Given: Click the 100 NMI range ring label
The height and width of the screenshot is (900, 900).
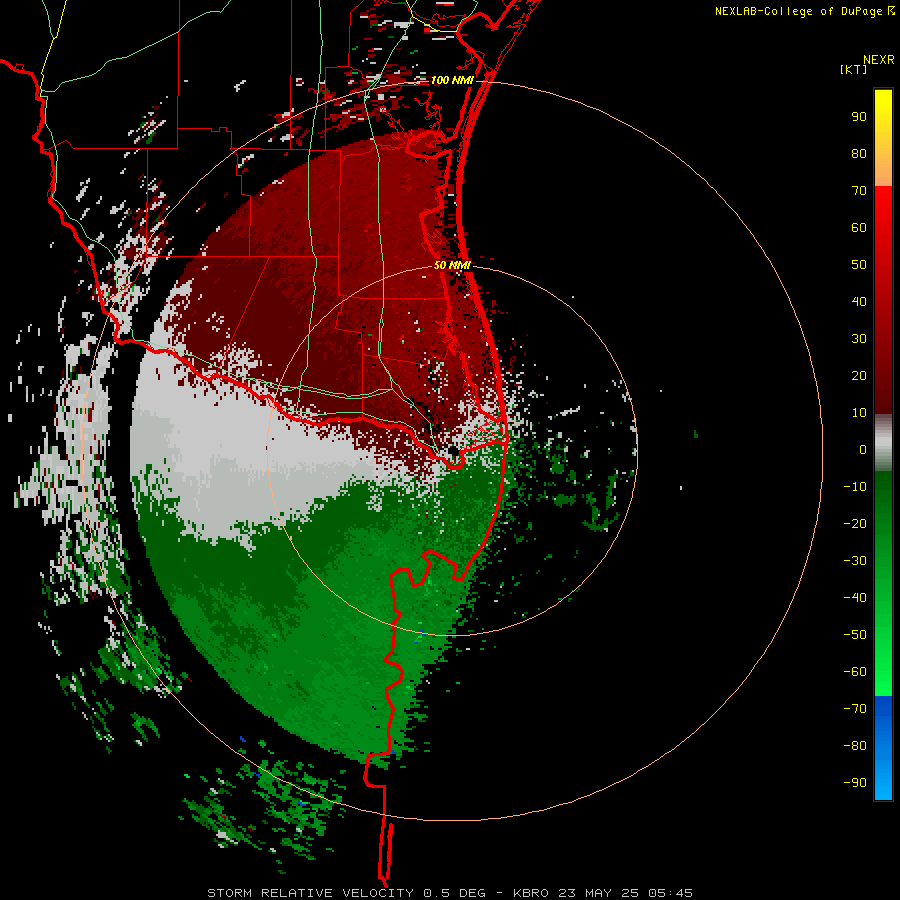Looking at the screenshot, I should click(452, 80).
